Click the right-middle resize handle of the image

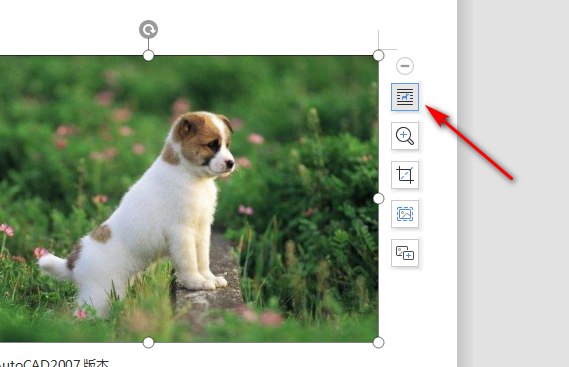click(x=378, y=199)
